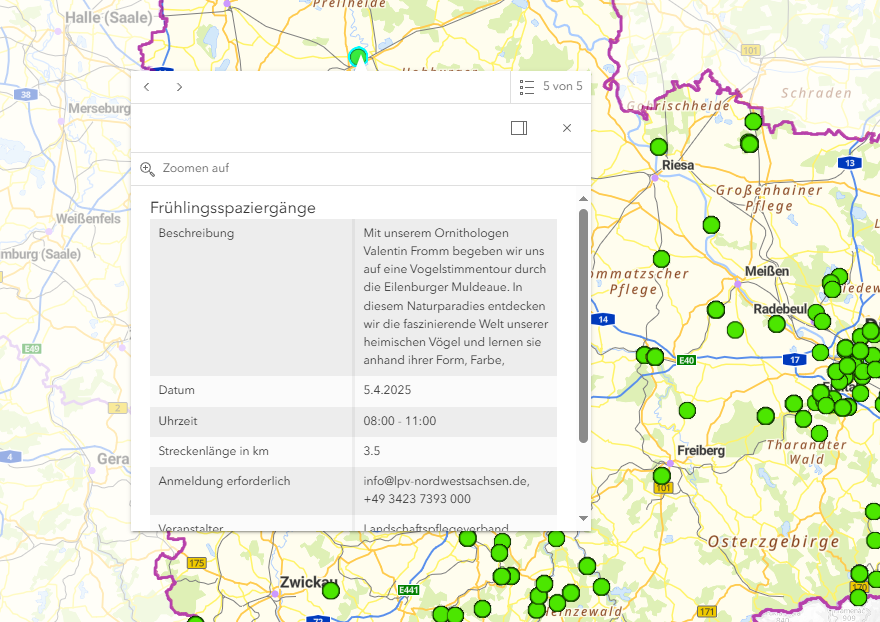Click the blue route 14 shield icon
The image size is (880, 622).
(603, 319)
